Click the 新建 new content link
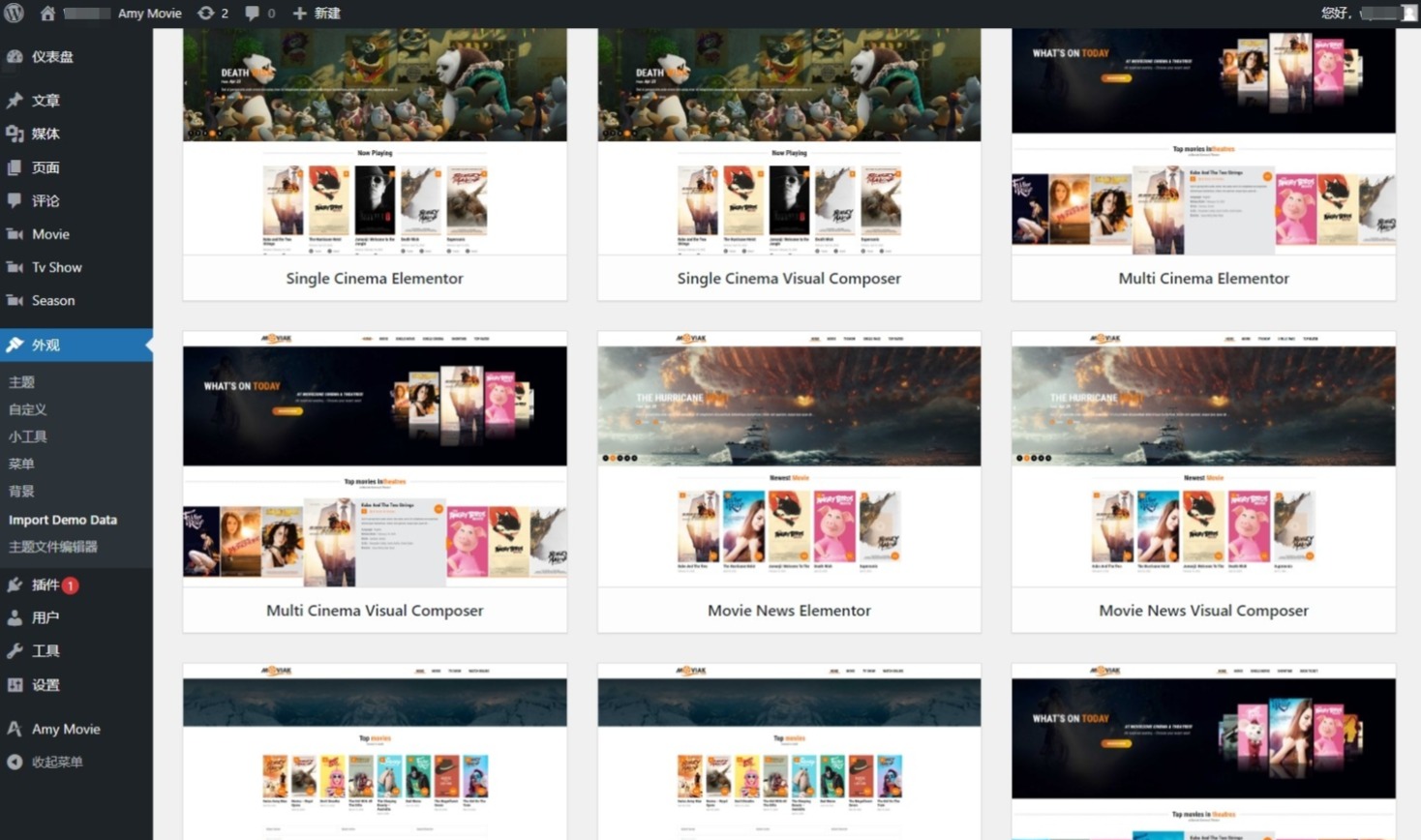Screen dimensions: 1421x840 [x=327, y=14]
